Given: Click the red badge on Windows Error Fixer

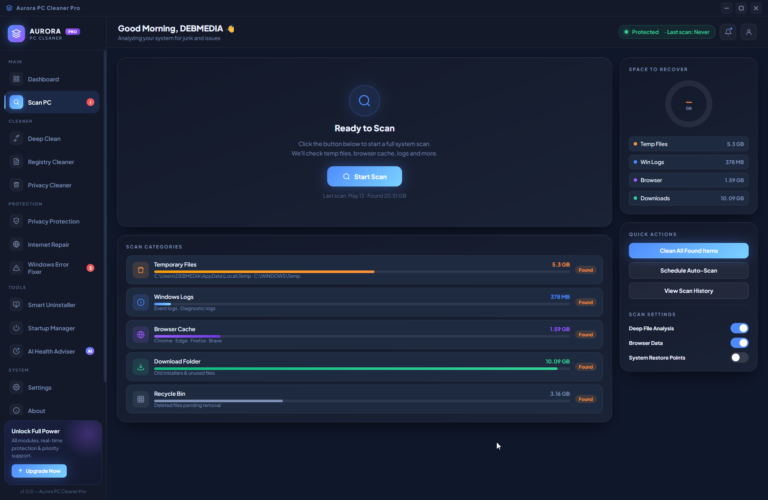Looking at the screenshot, I should [x=90, y=268].
